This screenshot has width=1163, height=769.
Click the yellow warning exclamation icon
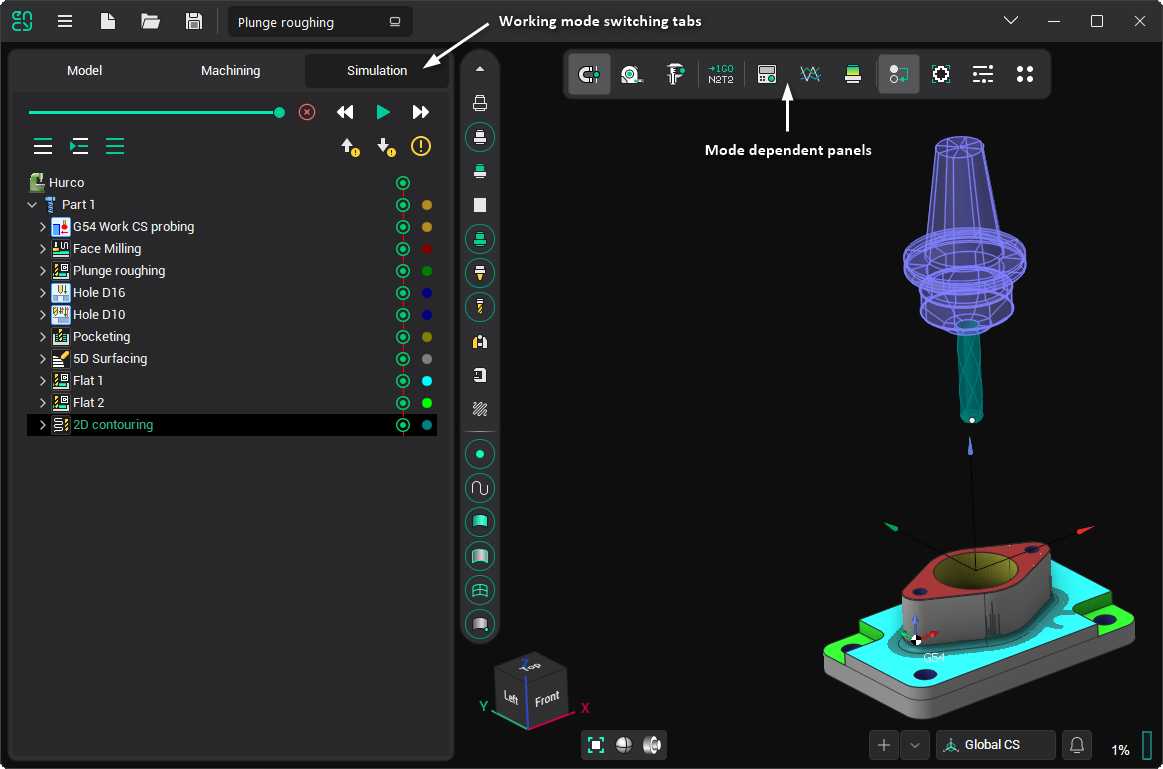pyautogui.click(x=421, y=146)
